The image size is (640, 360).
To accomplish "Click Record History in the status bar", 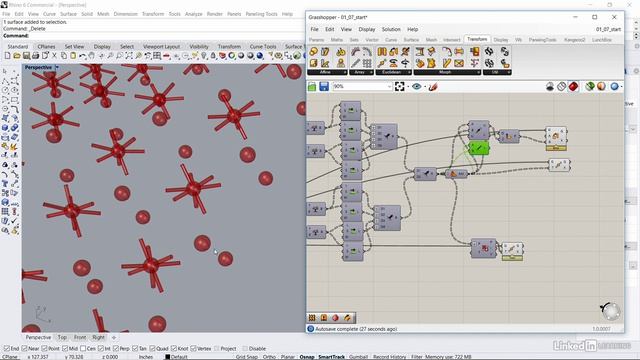I will (x=389, y=357).
